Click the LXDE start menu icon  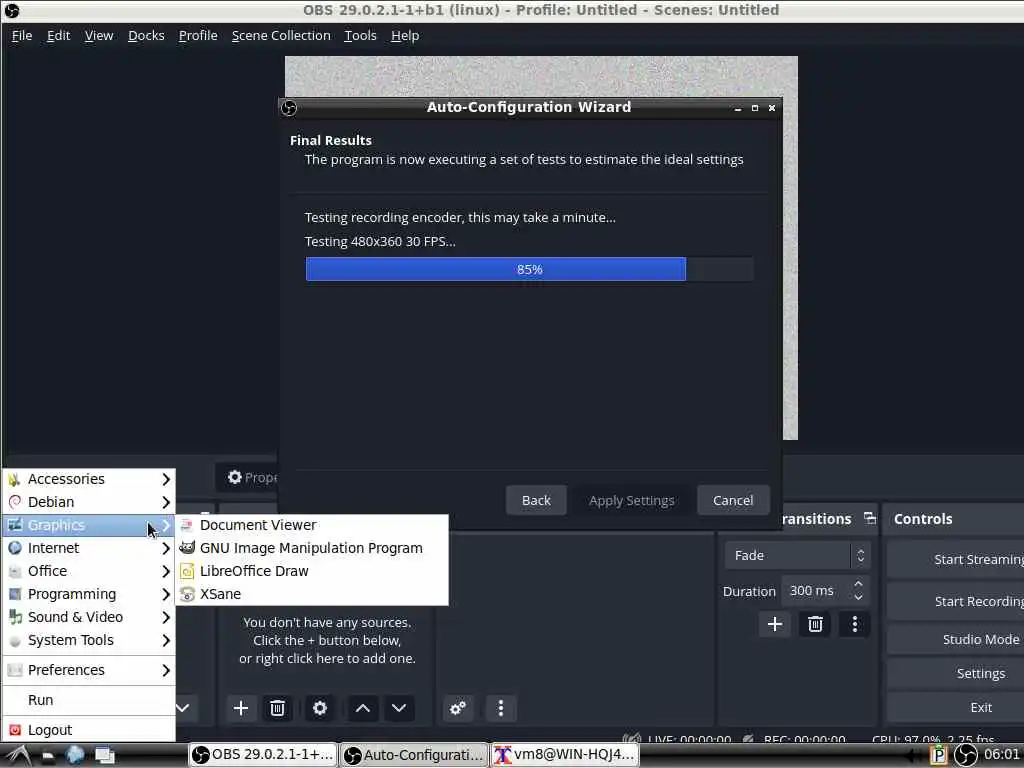click(x=17, y=755)
